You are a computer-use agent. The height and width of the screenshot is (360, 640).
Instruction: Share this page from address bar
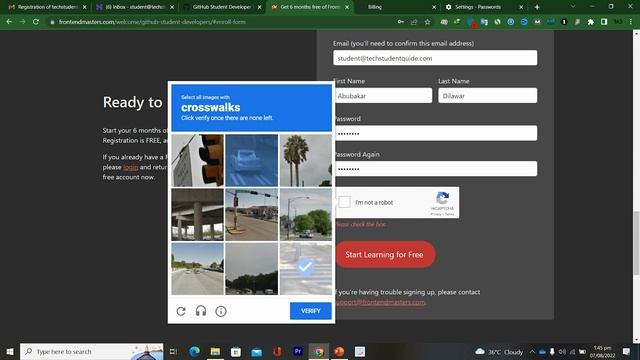point(414,22)
